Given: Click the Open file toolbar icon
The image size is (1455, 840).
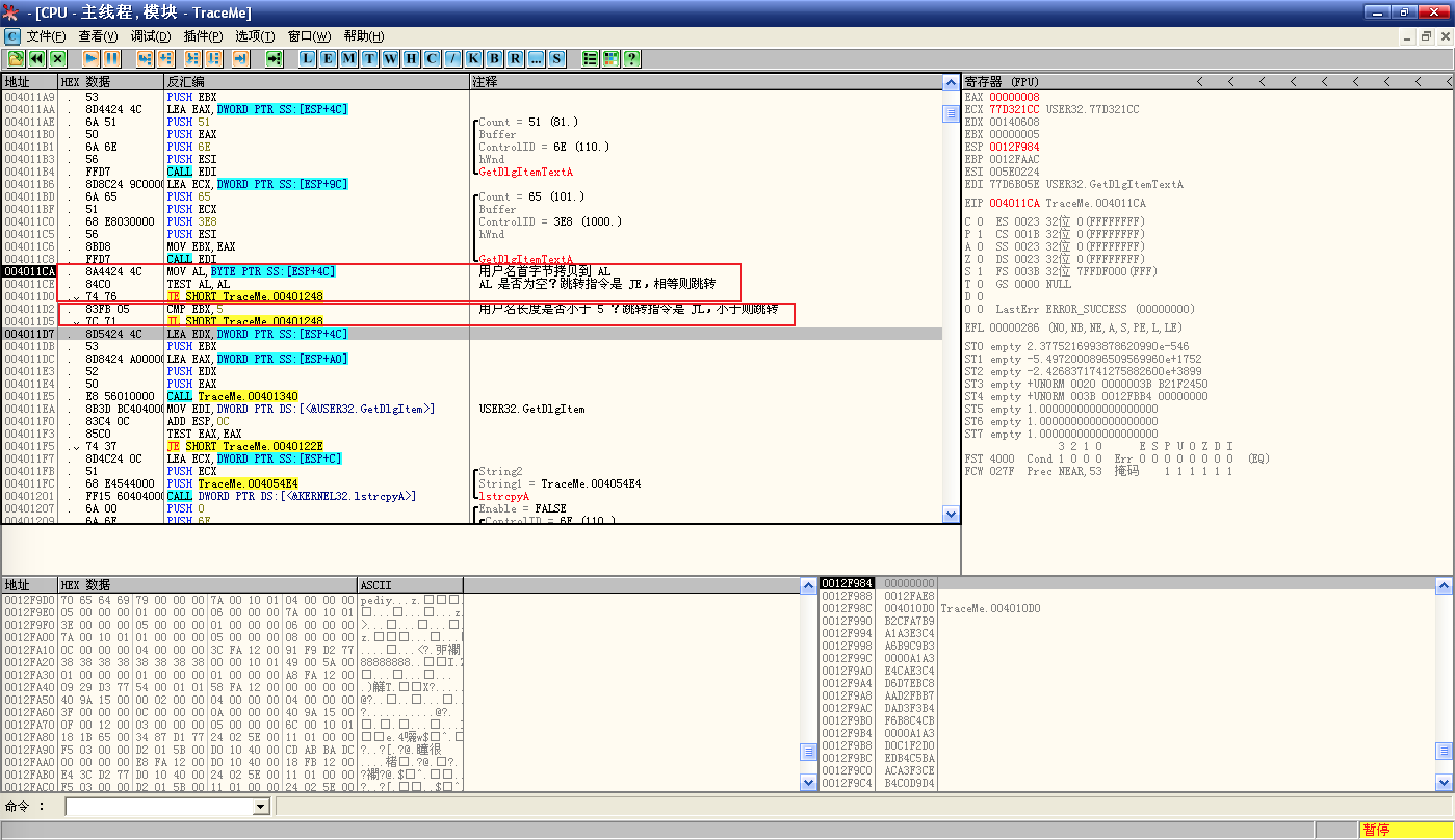Looking at the screenshot, I should (x=16, y=58).
